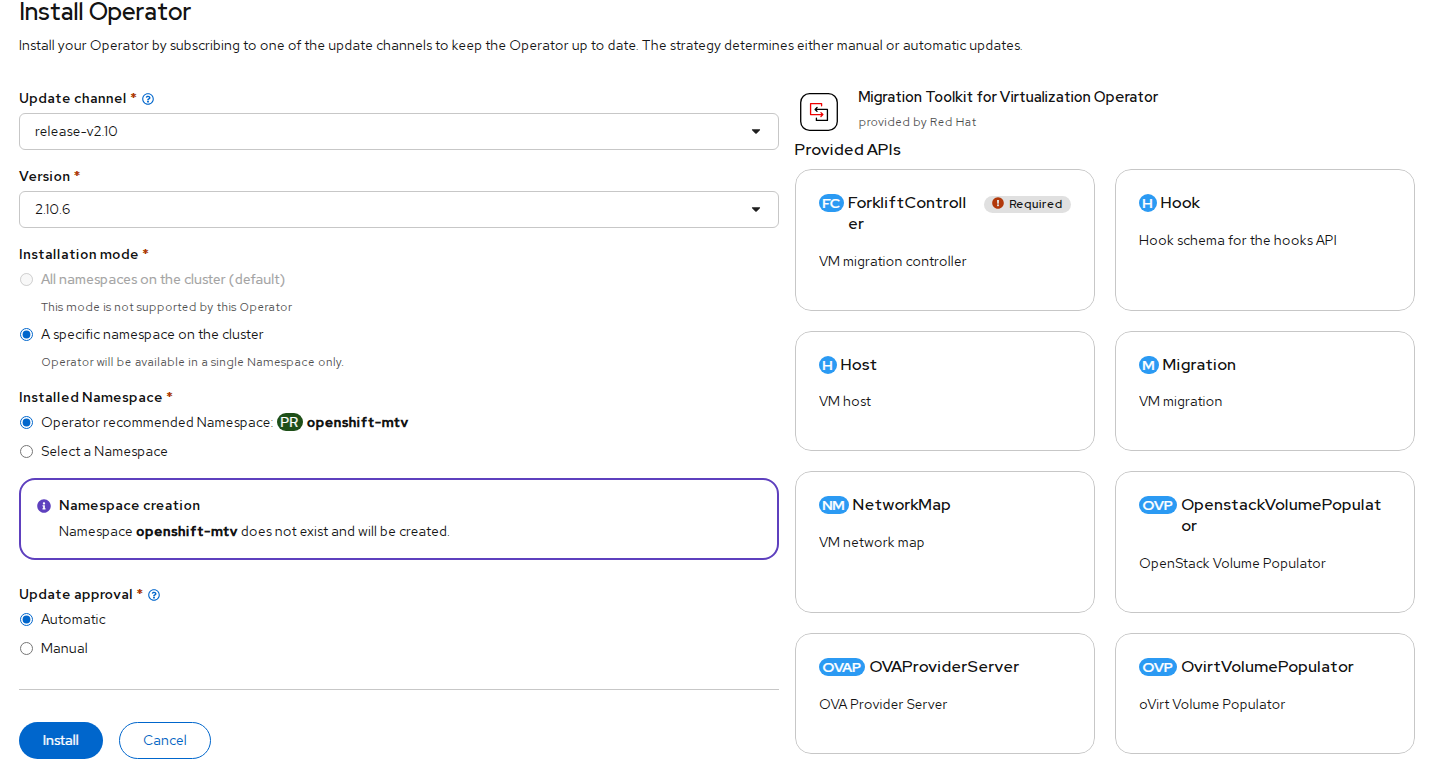This screenshot has width=1431, height=767.
Task: Click the openshift-mtv namespace PR badge
Action: (289, 423)
